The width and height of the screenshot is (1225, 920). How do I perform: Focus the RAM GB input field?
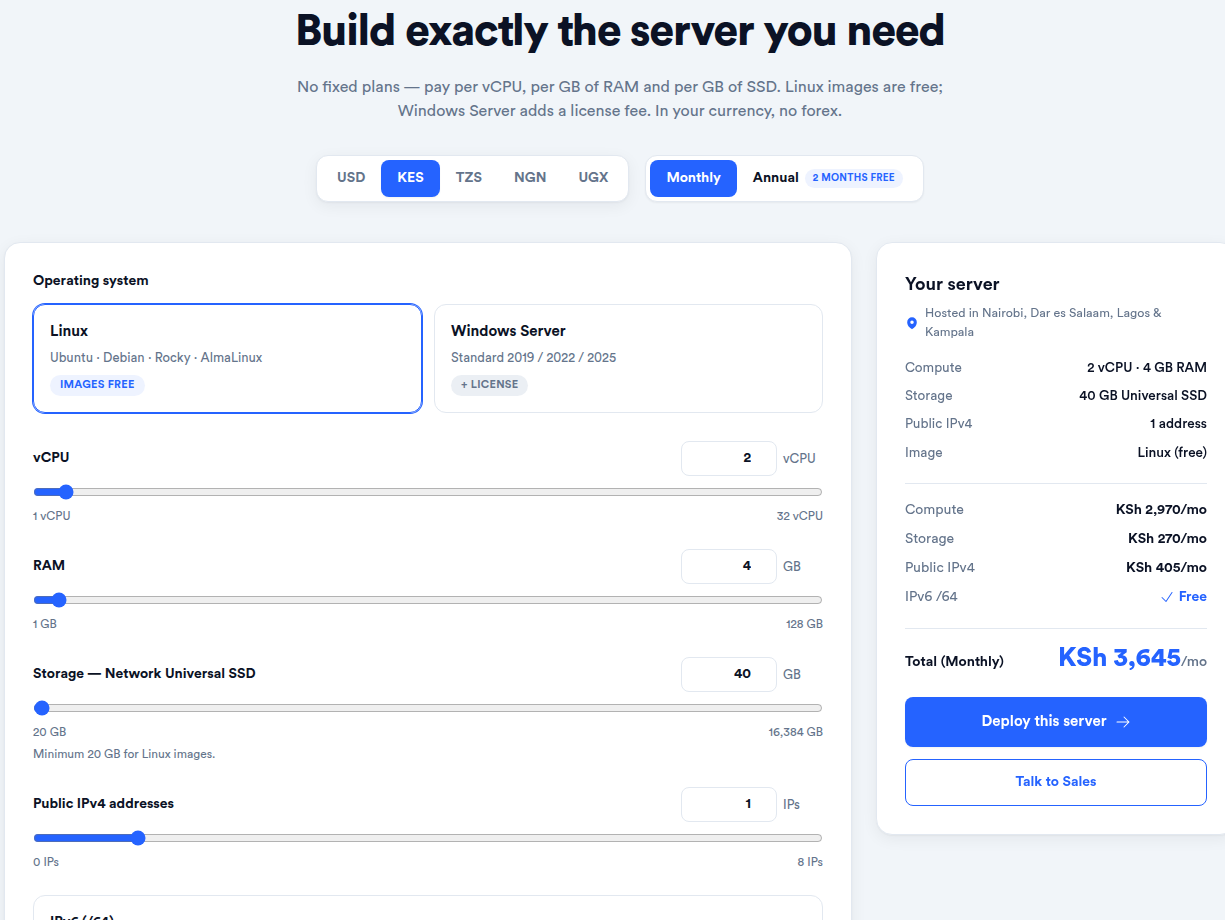(729, 566)
